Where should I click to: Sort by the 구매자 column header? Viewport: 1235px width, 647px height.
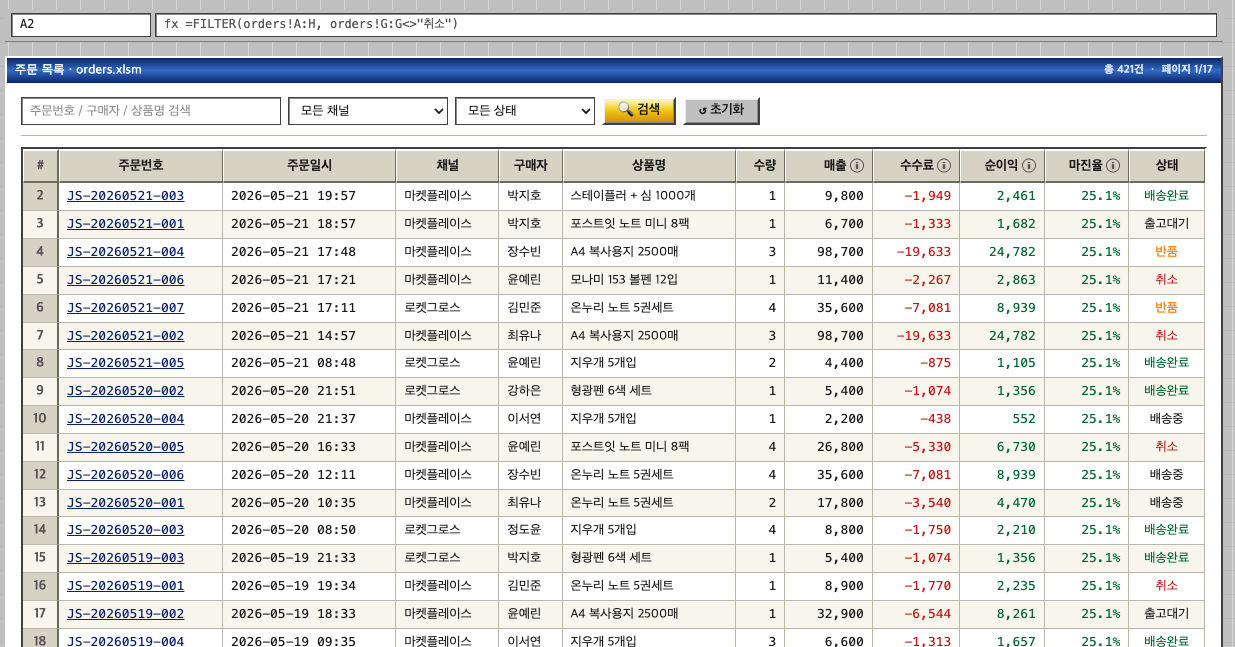pyautogui.click(x=530, y=166)
